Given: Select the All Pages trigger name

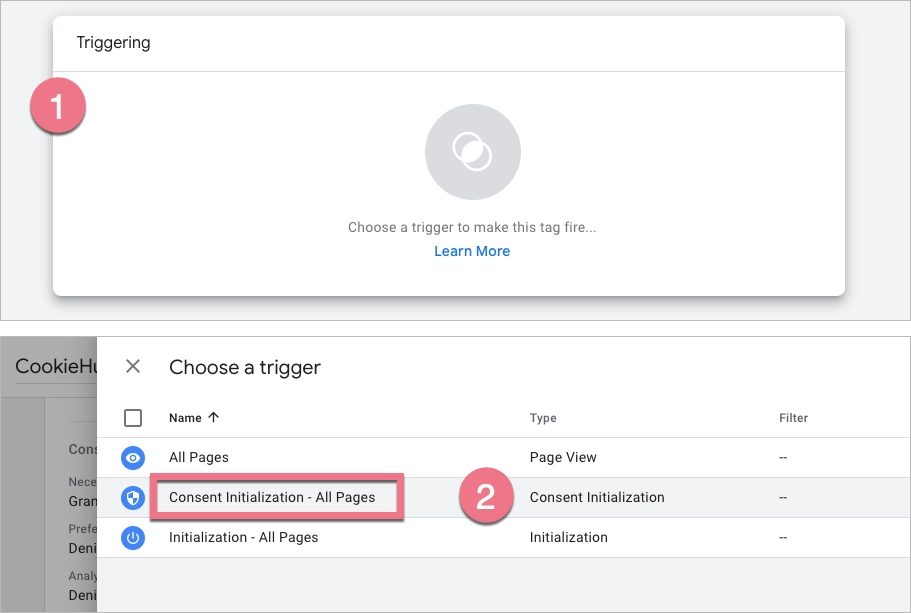Looking at the screenshot, I should point(199,458).
